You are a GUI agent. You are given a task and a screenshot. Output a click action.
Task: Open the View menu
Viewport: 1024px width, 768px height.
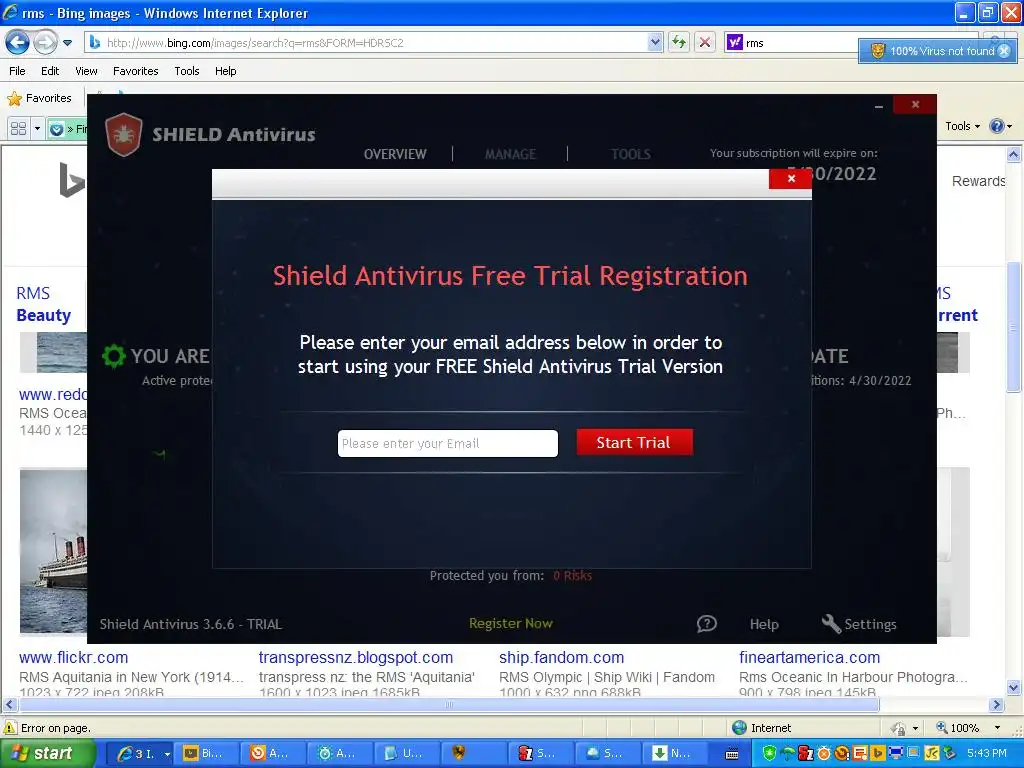click(x=86, y=71)
